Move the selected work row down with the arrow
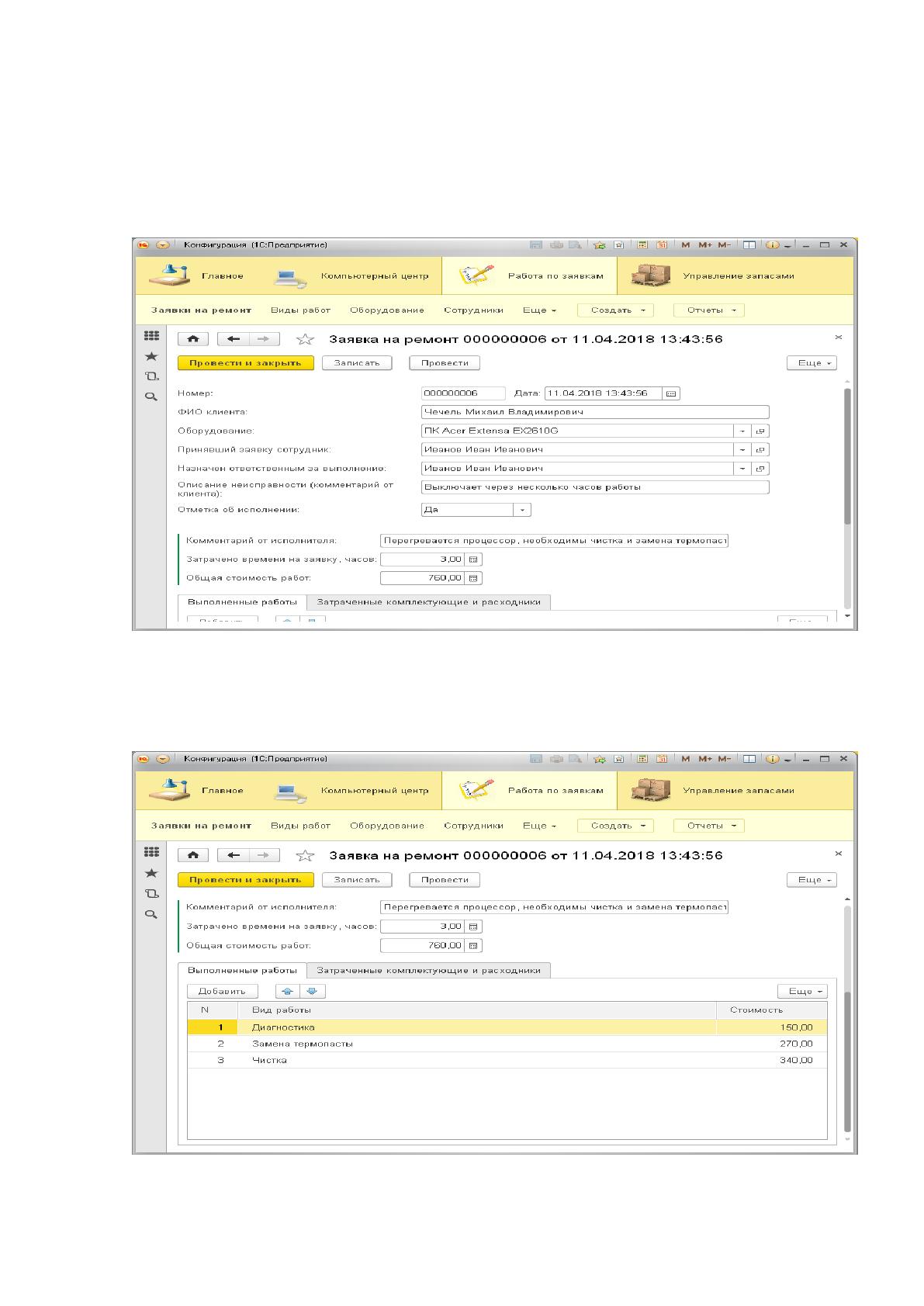Image resolution: width=924 pixels, height=1306 pixels. [x=313, y=991]
